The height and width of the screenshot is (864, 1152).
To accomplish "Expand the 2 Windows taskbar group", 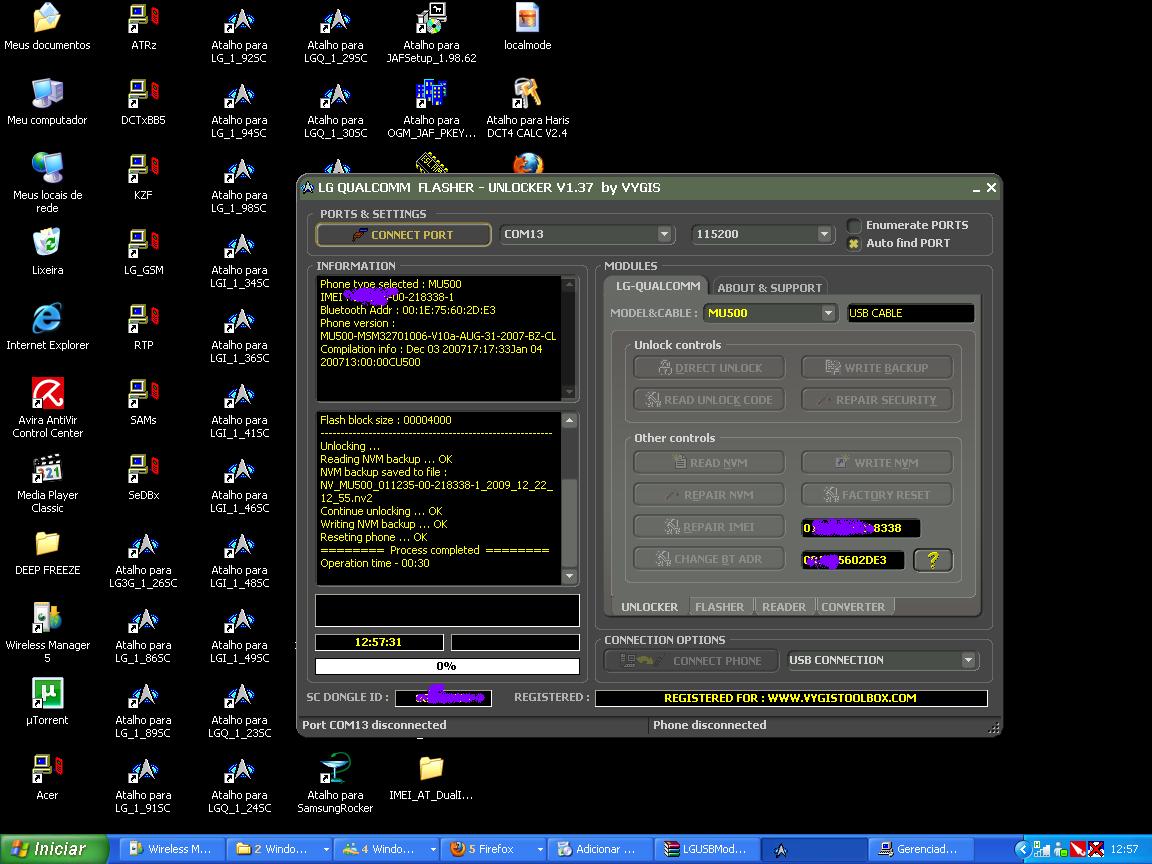I will point(278,849).
